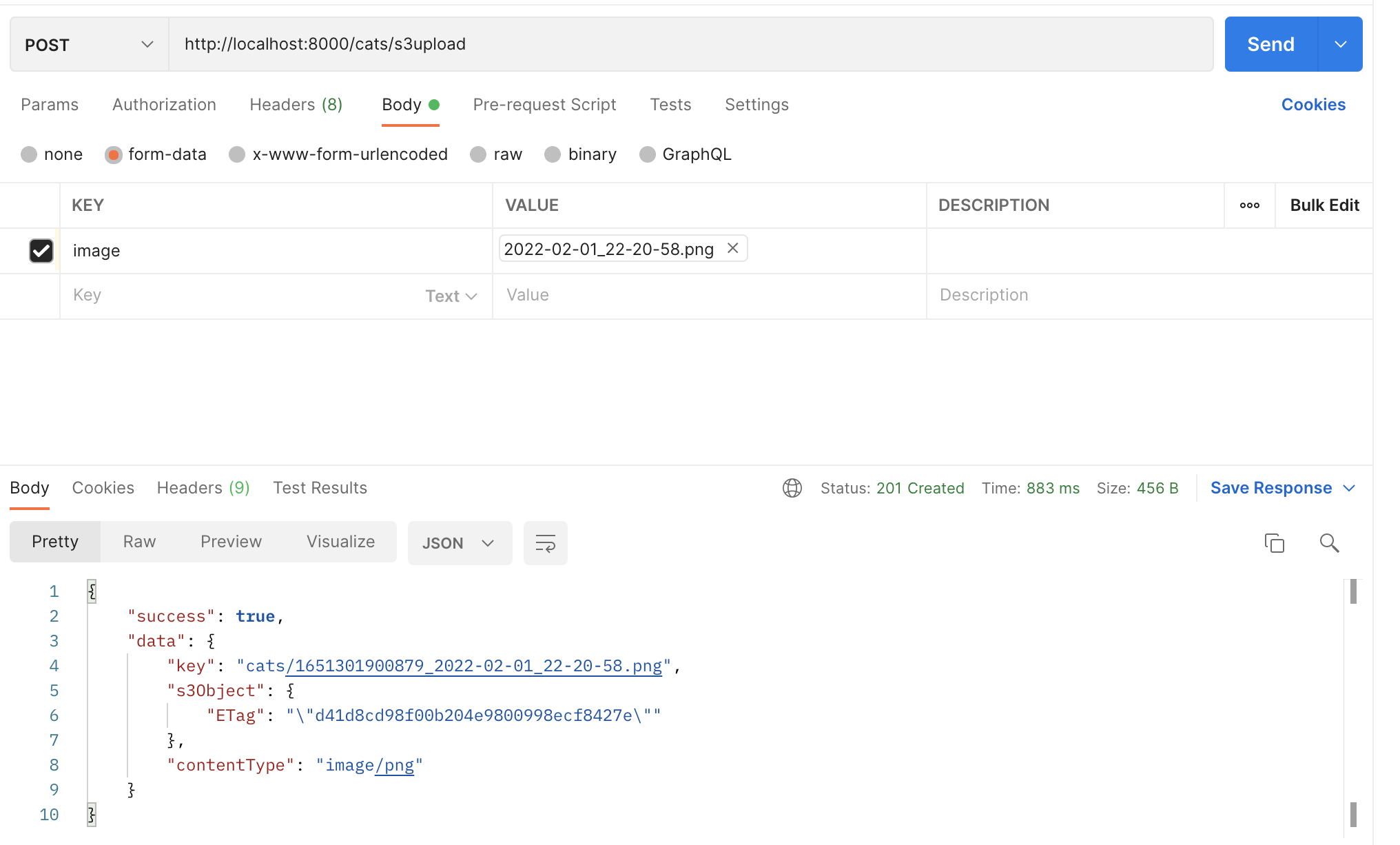Select the raw body type
Image resolution: width=1400 pixels, height=845 pixels.
[479, 154]
